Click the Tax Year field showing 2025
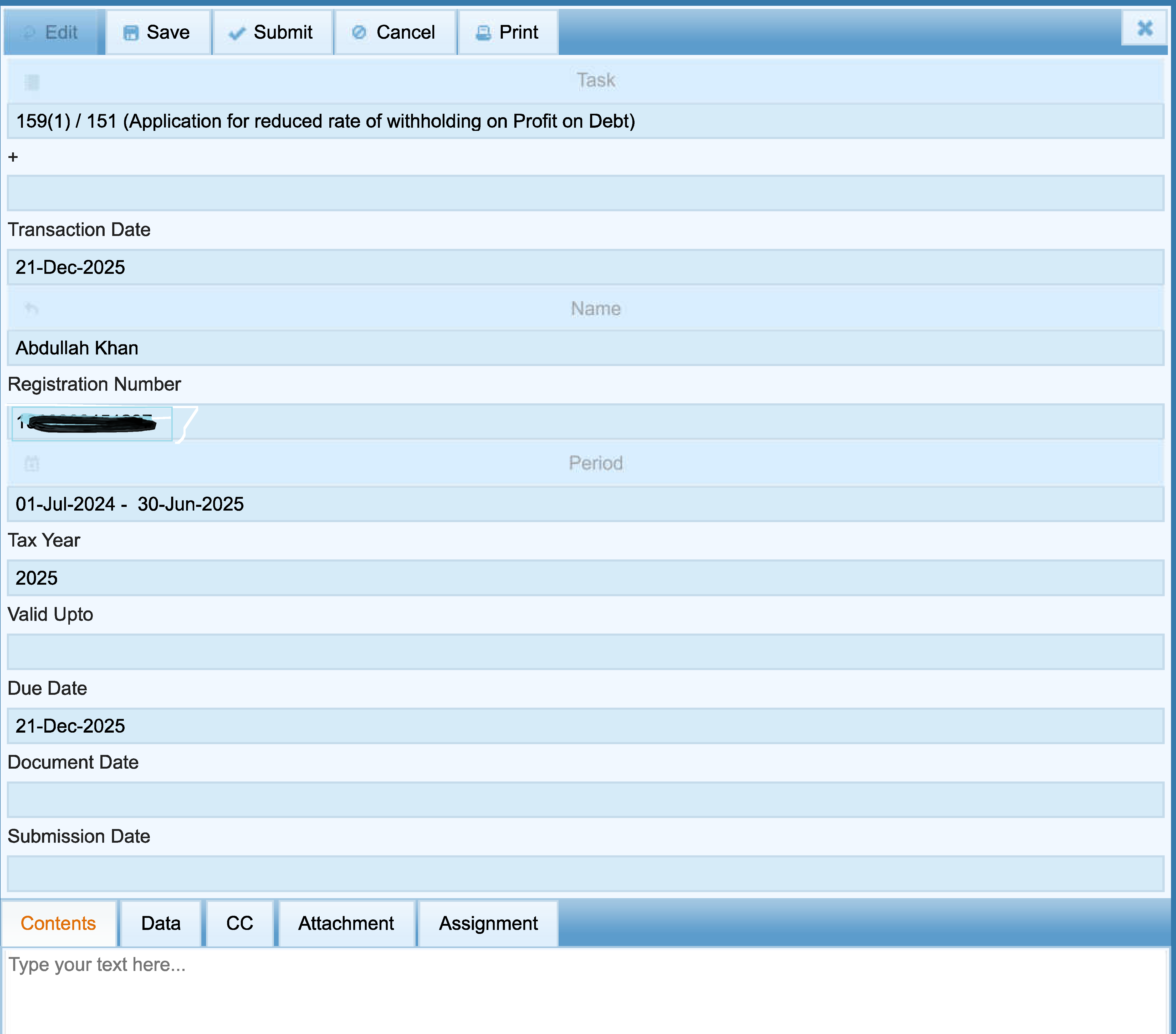1176x1034 pixels. (x=585, y=578)
